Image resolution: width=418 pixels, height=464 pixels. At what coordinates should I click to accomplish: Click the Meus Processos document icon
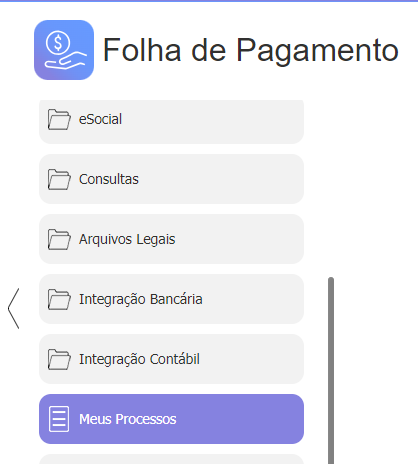coord(59,419)
